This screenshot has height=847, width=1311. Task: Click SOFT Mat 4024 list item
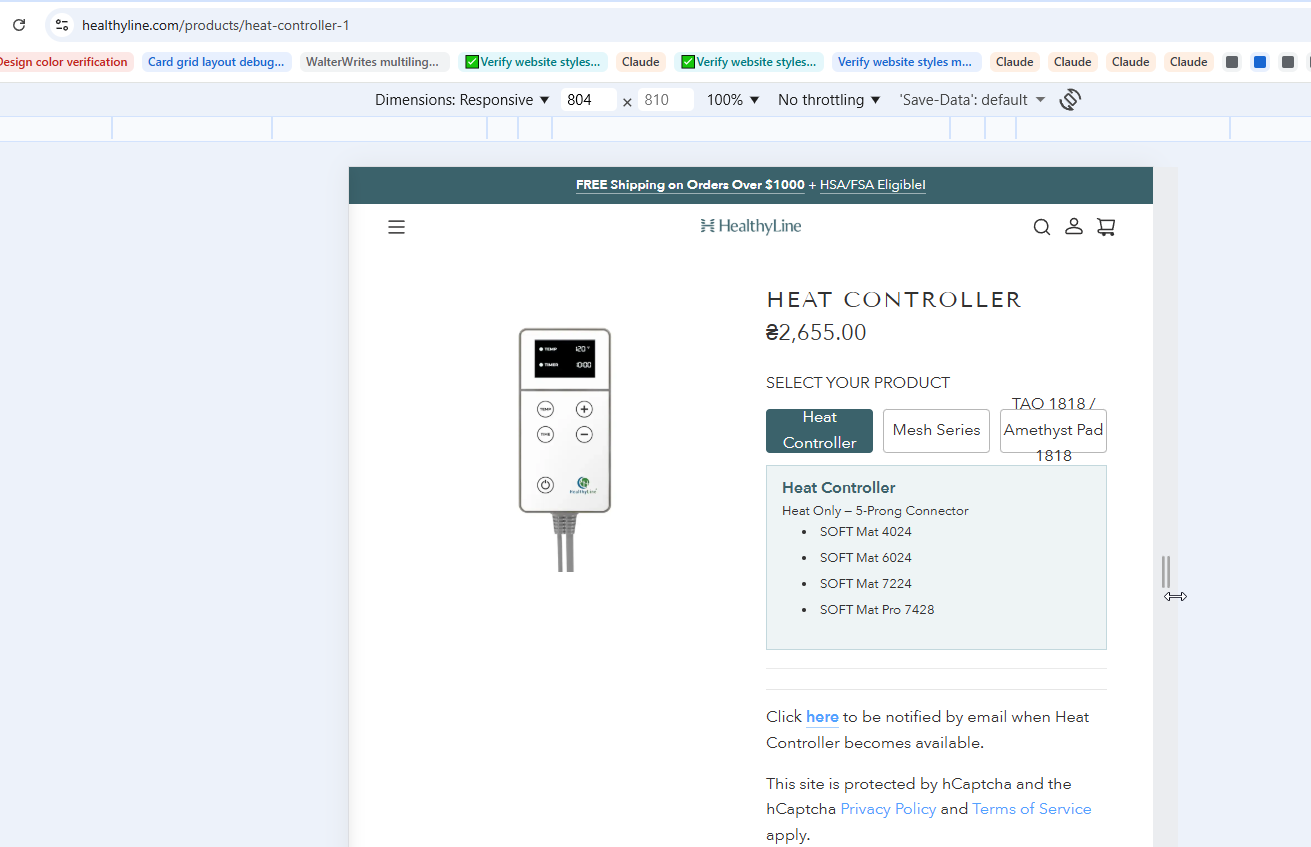click(866, 532)
